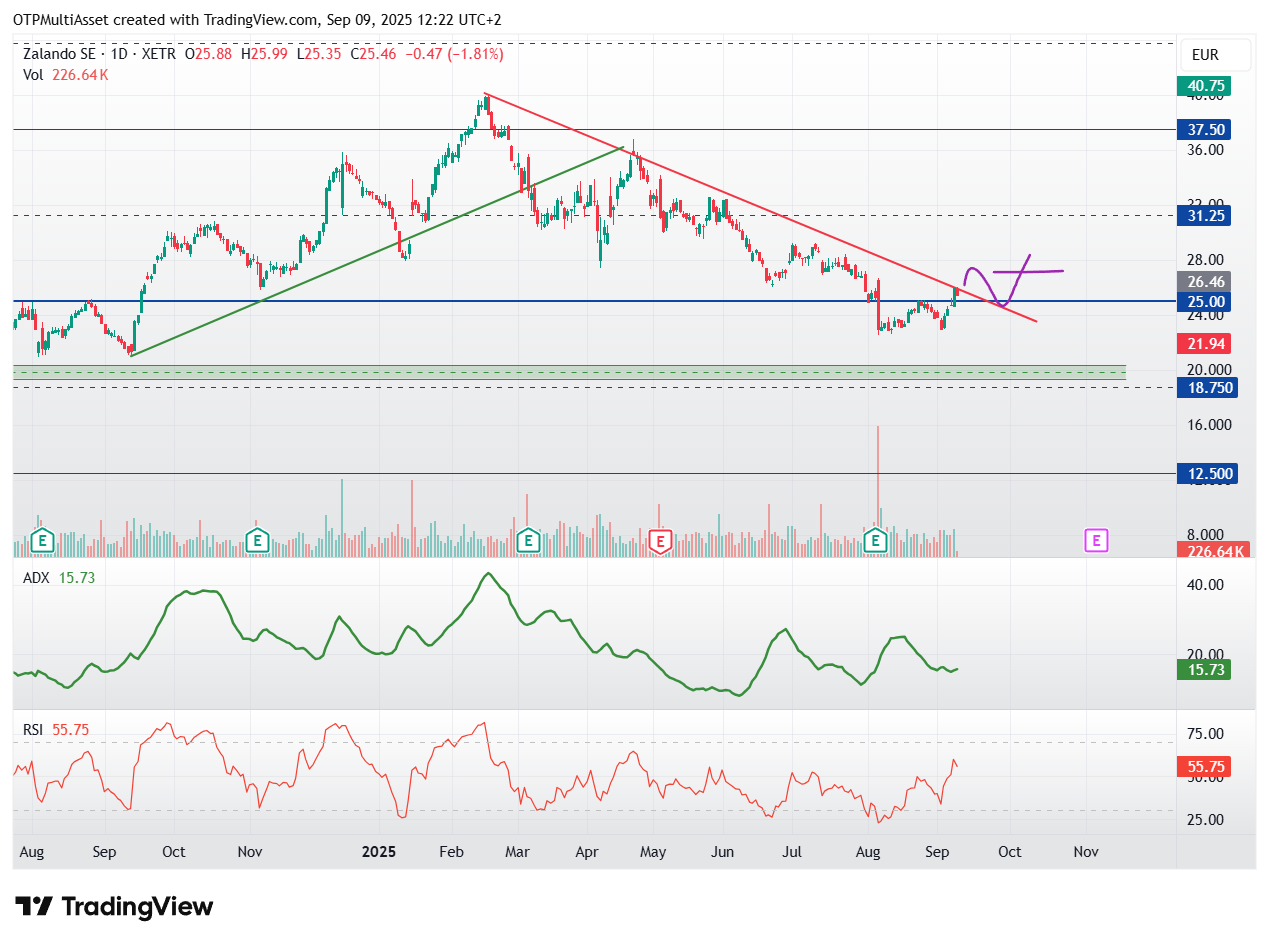Select the RSI 55.75 indicator legend
Image resolution: width=1269 pixels, height=944 pixels.
56,730
